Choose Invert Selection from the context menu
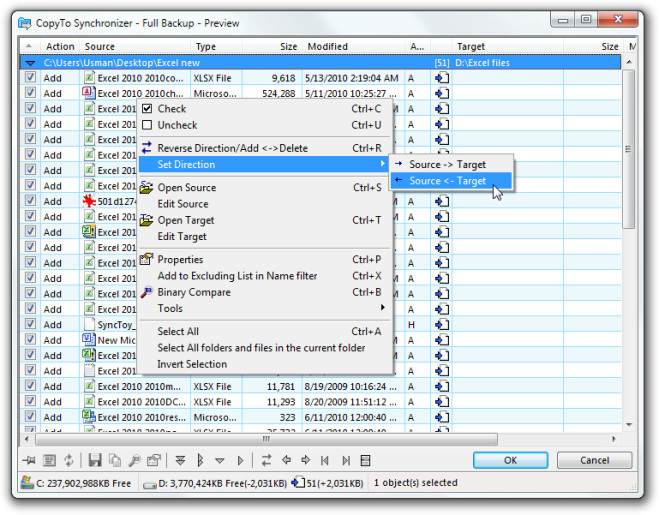The width and height of the screenshot is (660, 515). tap(264, 364)
